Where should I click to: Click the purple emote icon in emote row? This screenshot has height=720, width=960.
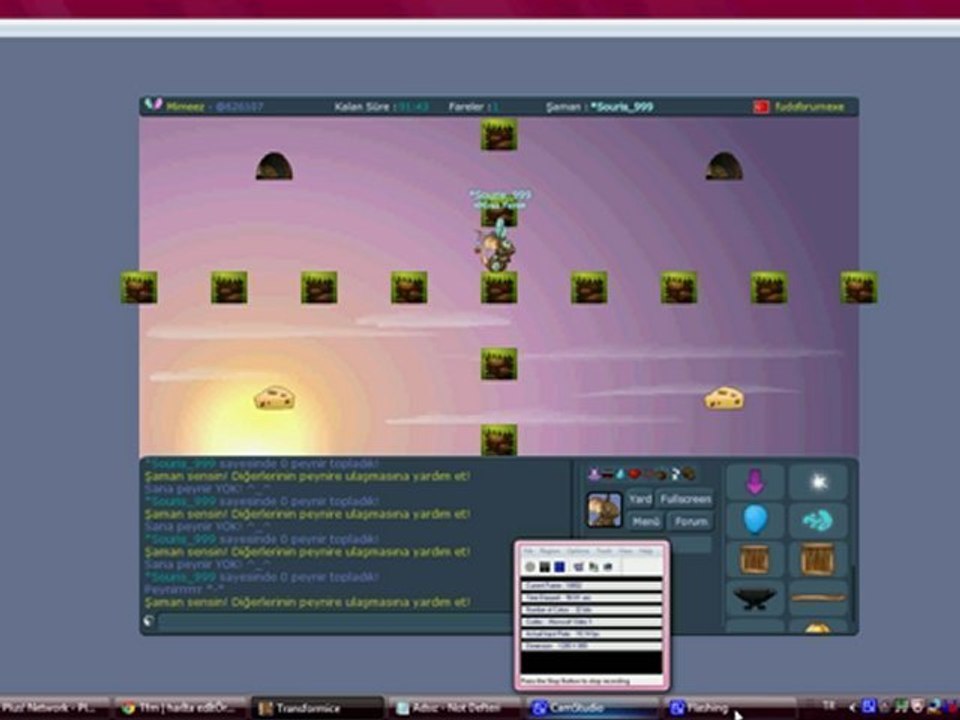coord(593,474)
